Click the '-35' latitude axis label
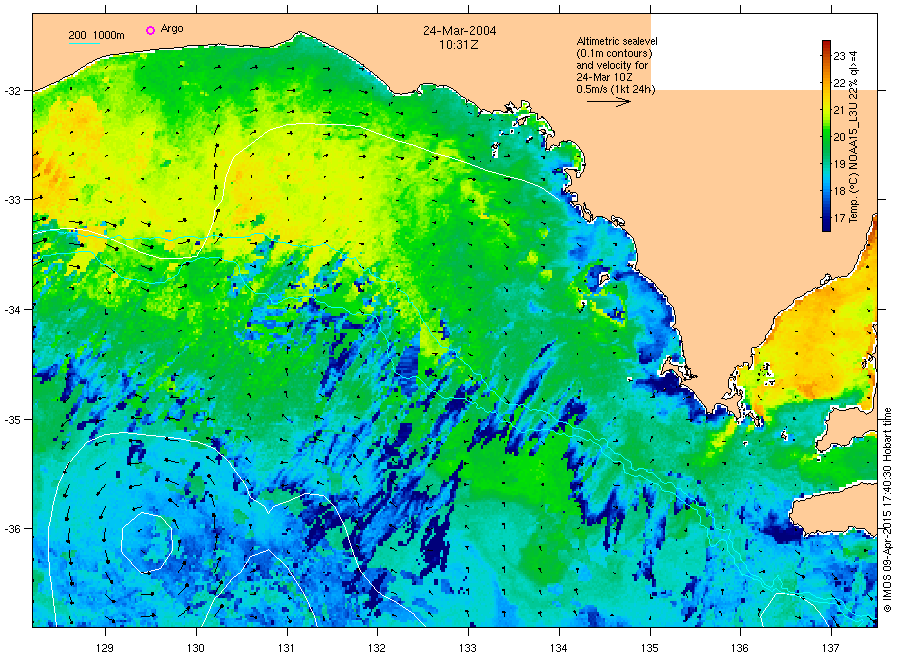This screenshot has width=900, height=660. tap(12, 420)
